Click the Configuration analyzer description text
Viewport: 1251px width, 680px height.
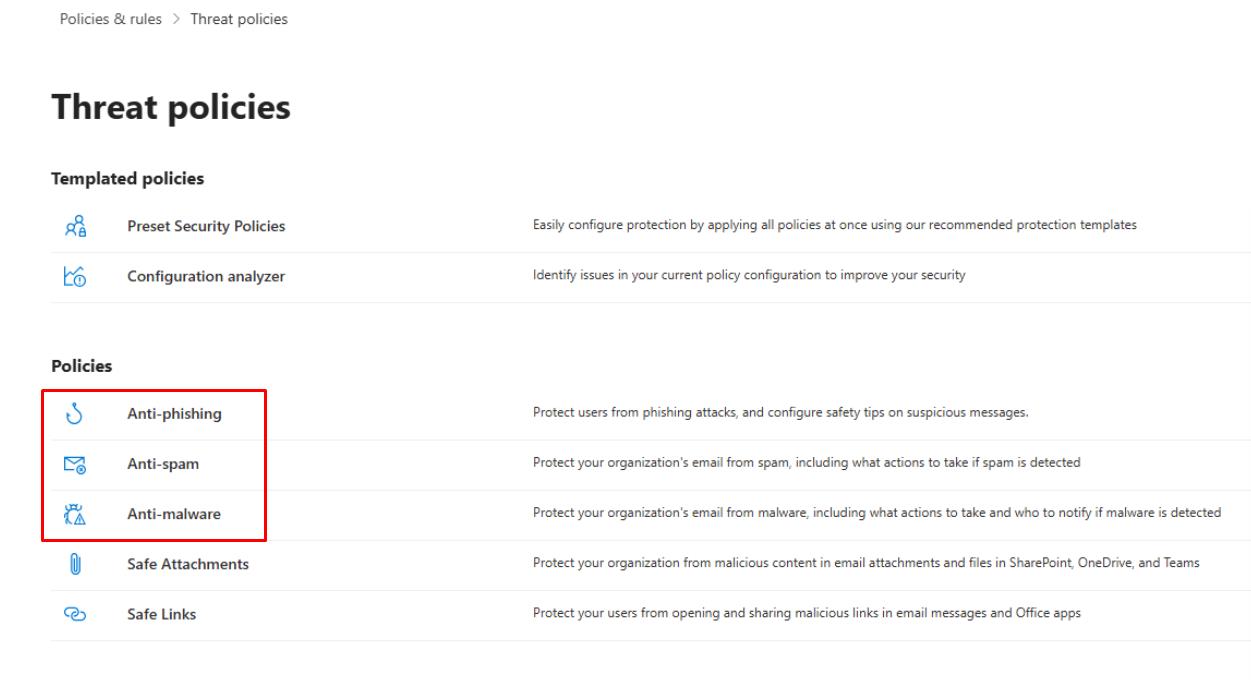click(749, 275)
